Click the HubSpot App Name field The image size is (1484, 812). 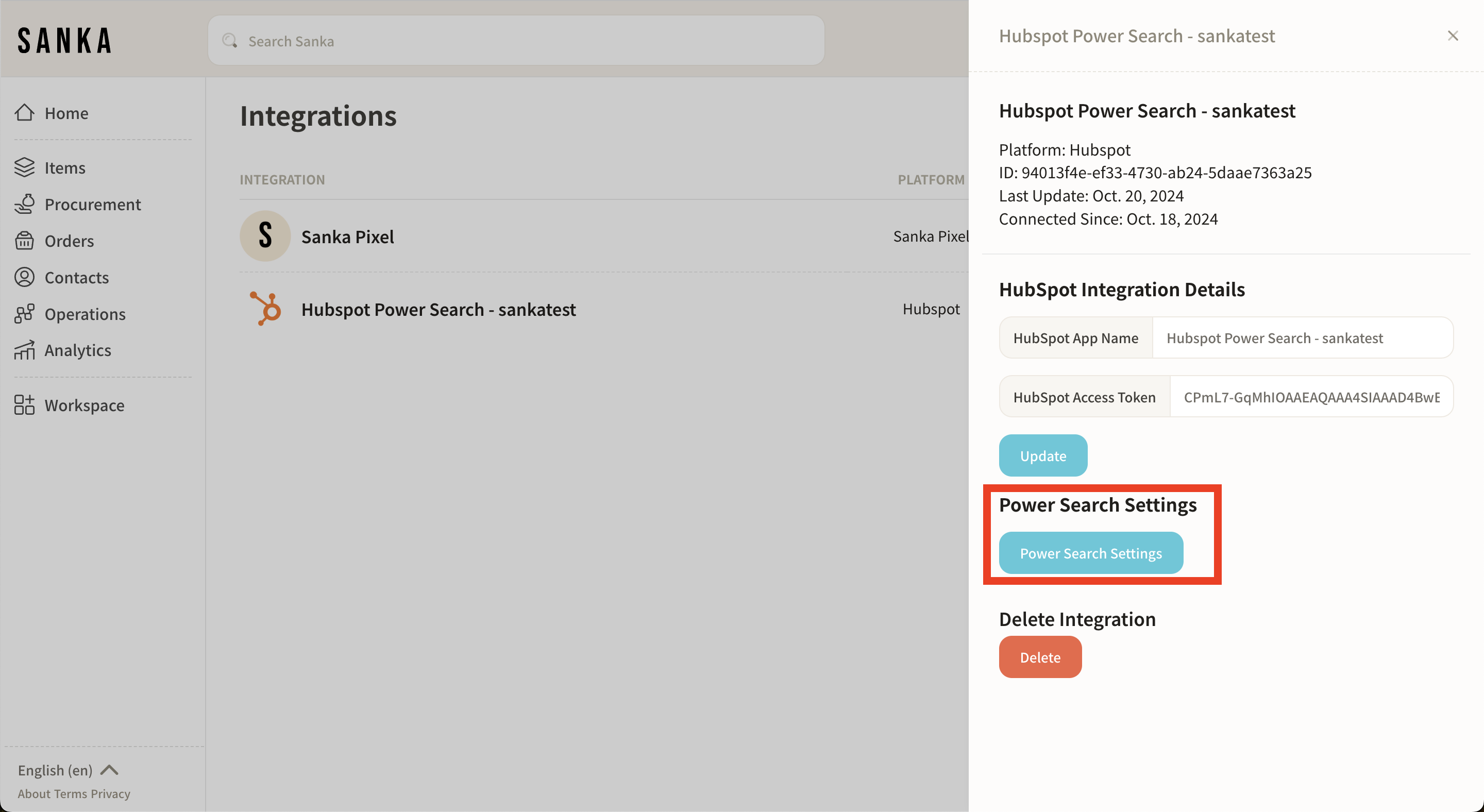pos(1302,338)
